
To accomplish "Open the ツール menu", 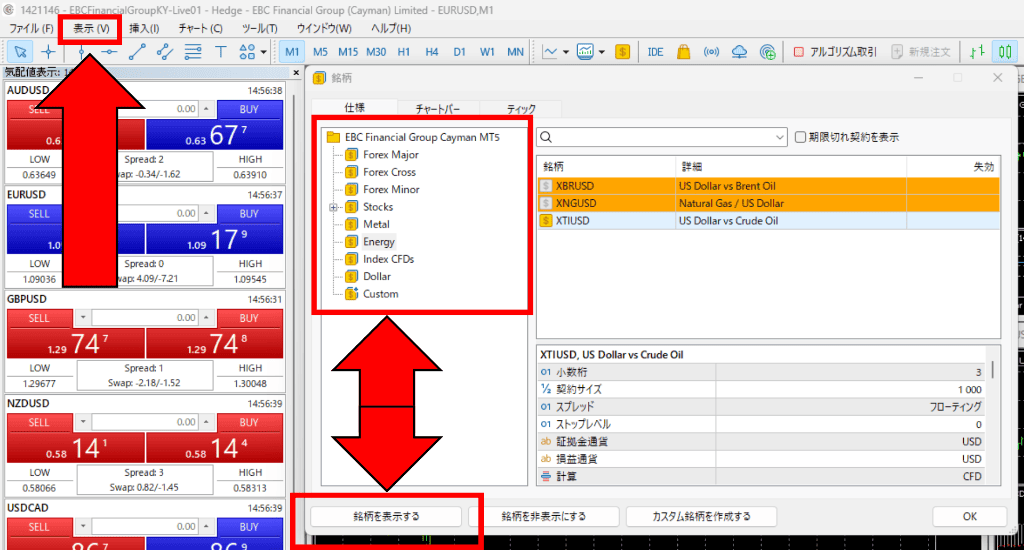I will [259, 28].
